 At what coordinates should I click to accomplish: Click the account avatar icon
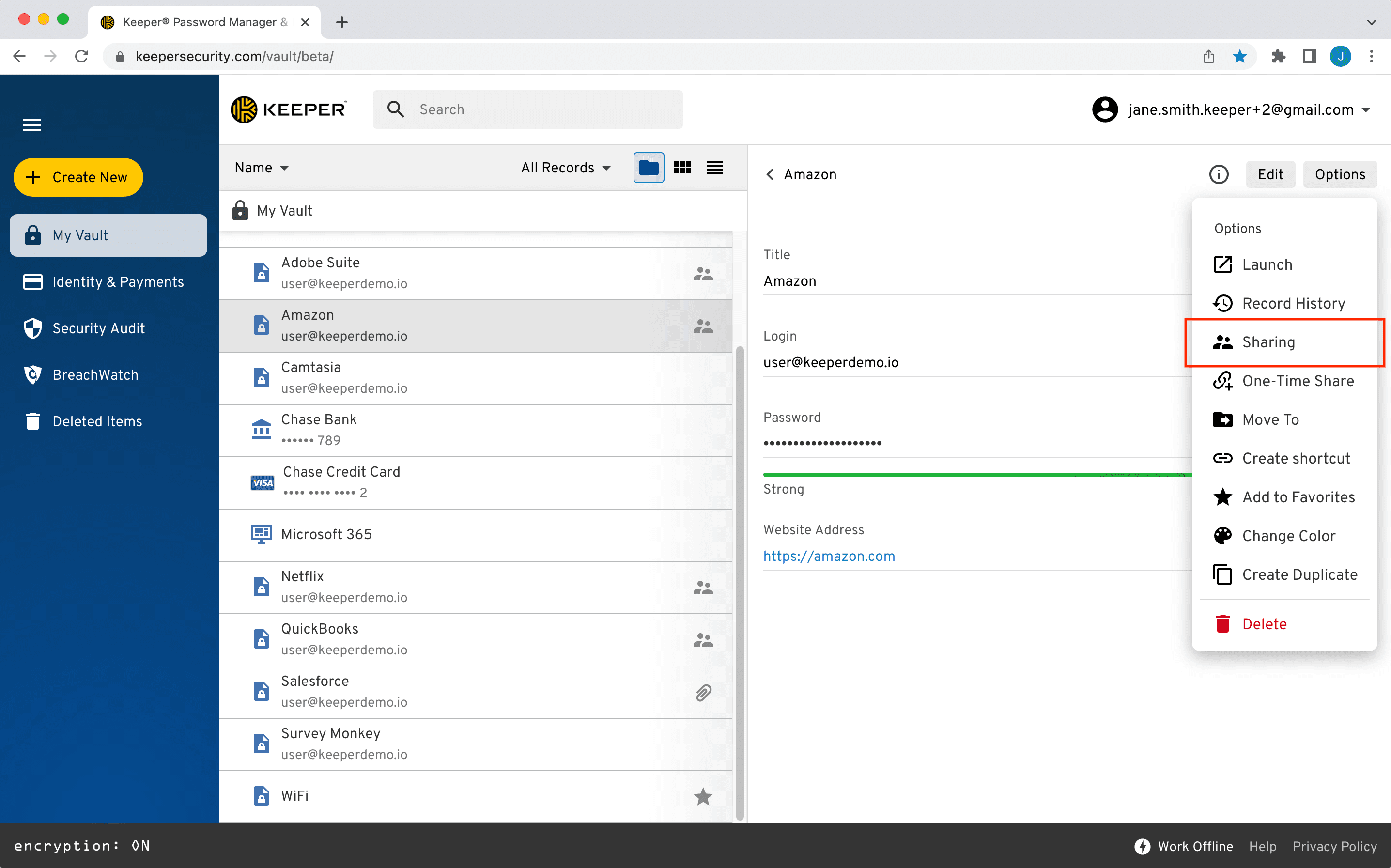pos(1105,109)
